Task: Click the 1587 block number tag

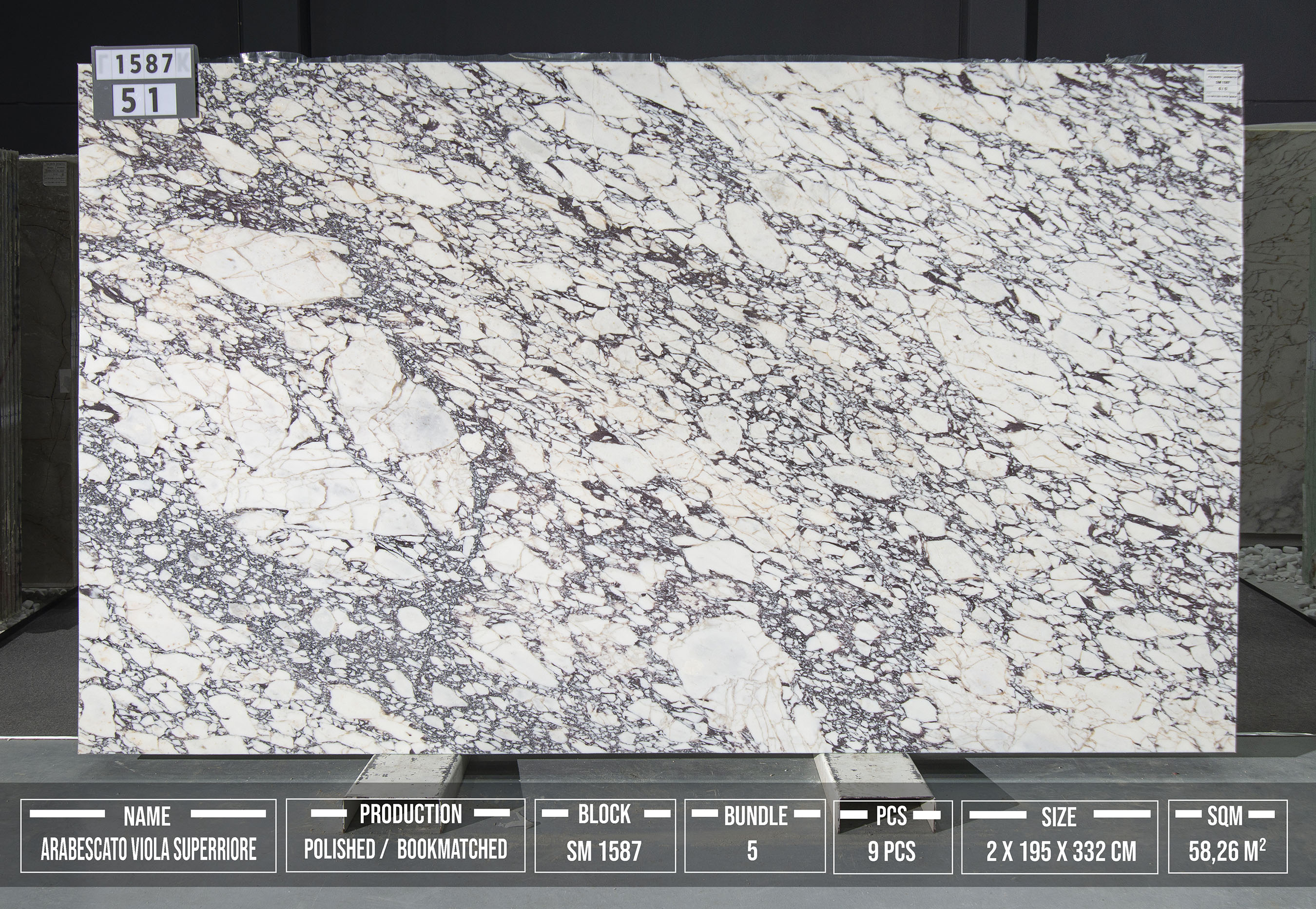Action: point(145,65)
